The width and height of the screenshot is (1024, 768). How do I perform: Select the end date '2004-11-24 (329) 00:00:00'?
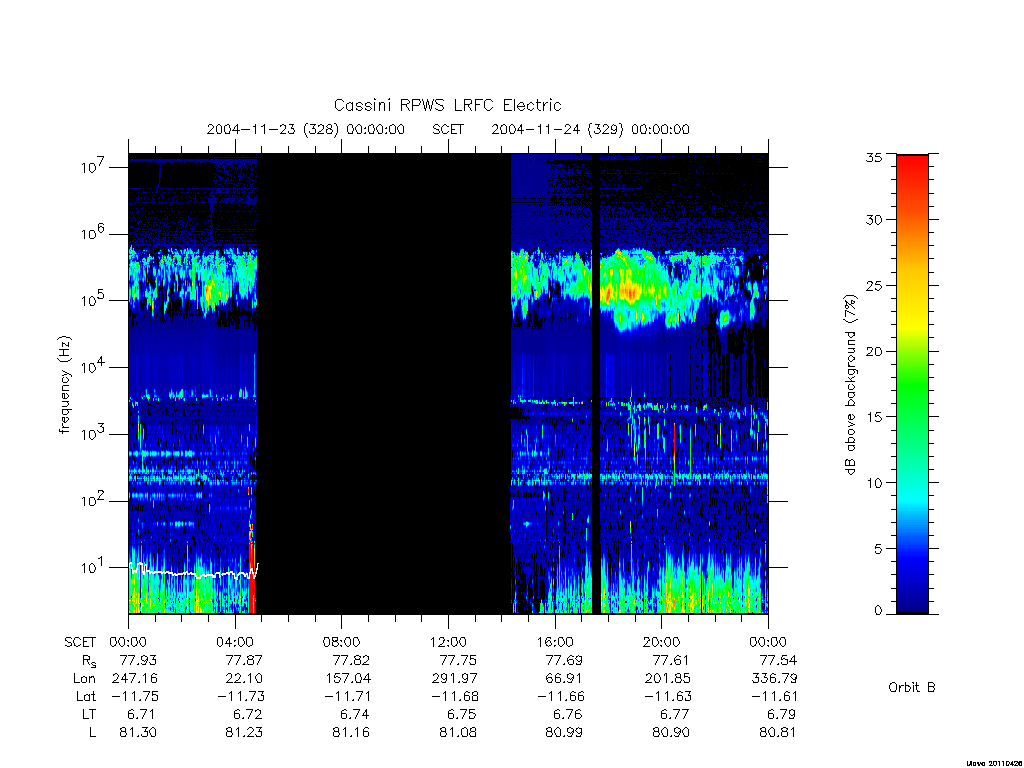pyautogui.click(x=590, y=129)
